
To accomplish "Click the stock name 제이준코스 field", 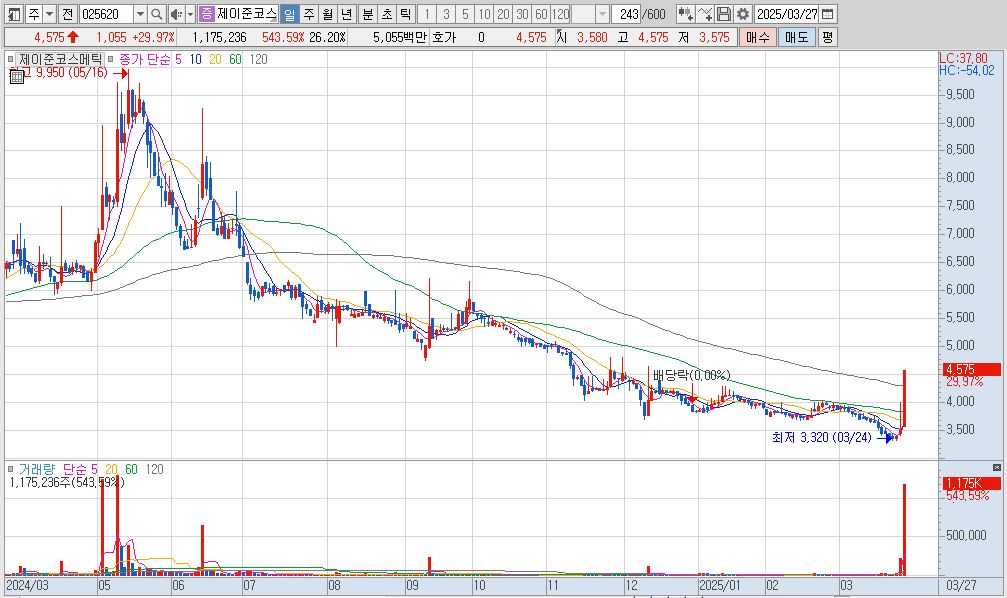I will pos(247,13).
